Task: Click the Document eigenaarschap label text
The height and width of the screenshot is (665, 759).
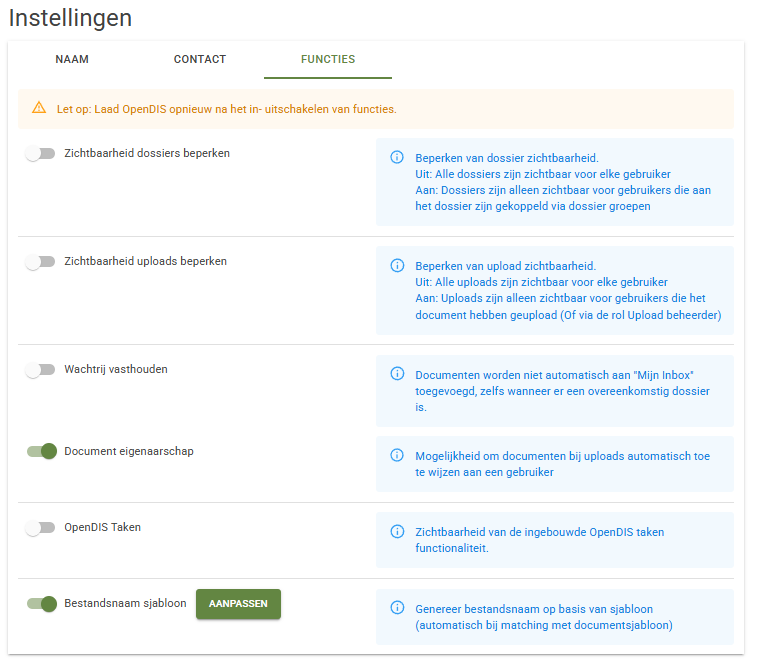Action: pos(129,451)
